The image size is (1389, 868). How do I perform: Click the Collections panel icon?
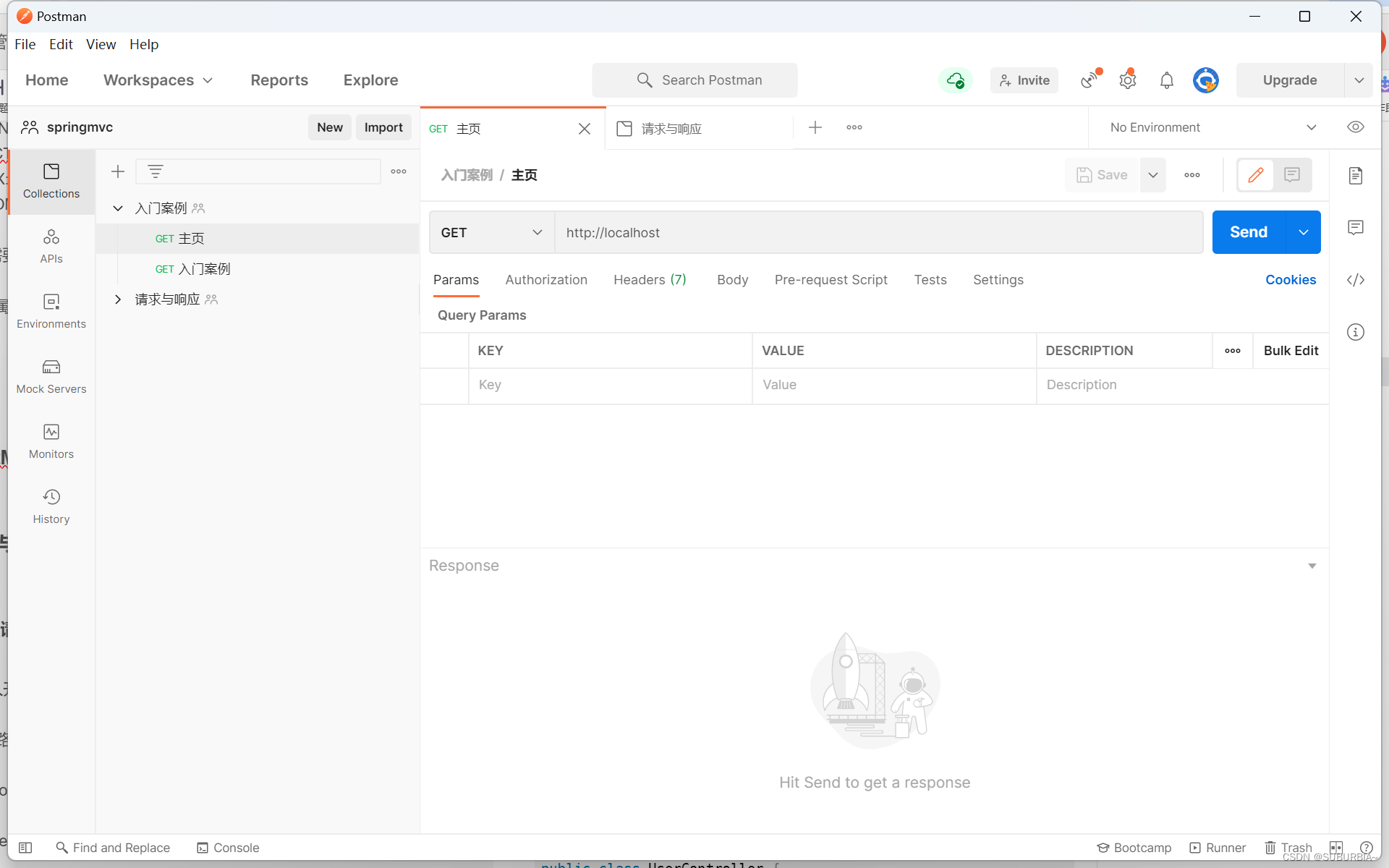[x=51, y=180]
